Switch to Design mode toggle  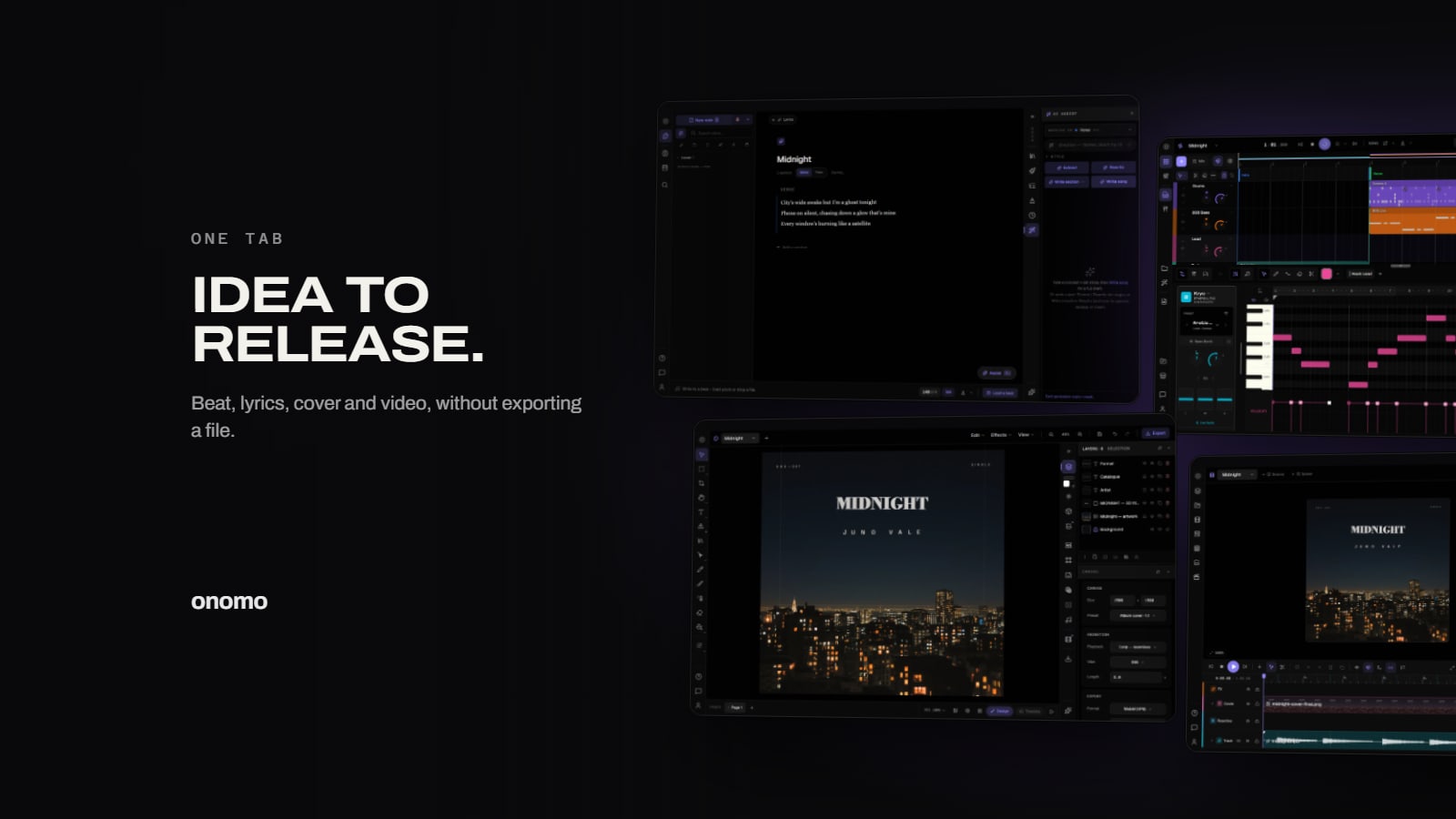[x=1000, y=712]
